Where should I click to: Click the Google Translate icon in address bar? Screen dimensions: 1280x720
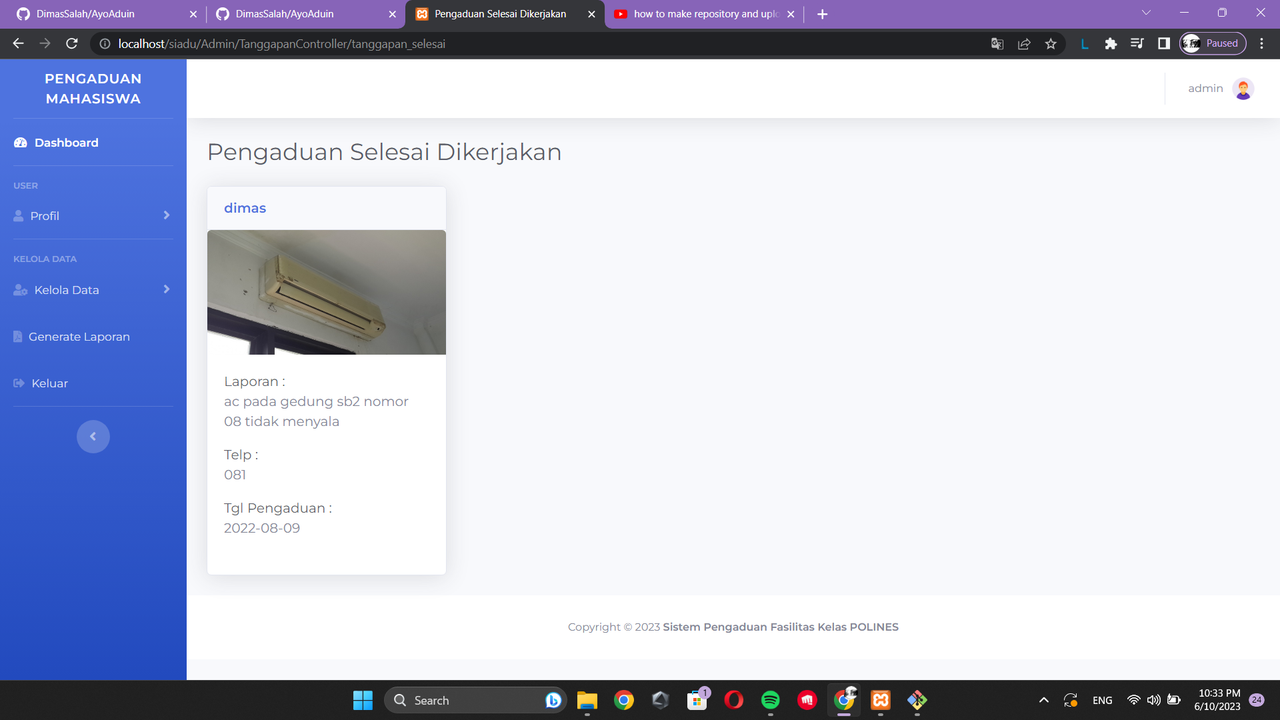pyautogui.click(x=996, y=43)
